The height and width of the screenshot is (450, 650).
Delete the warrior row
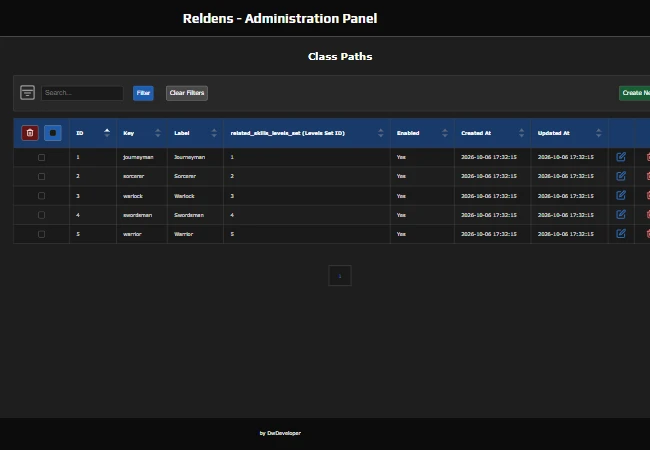(648, 233)
